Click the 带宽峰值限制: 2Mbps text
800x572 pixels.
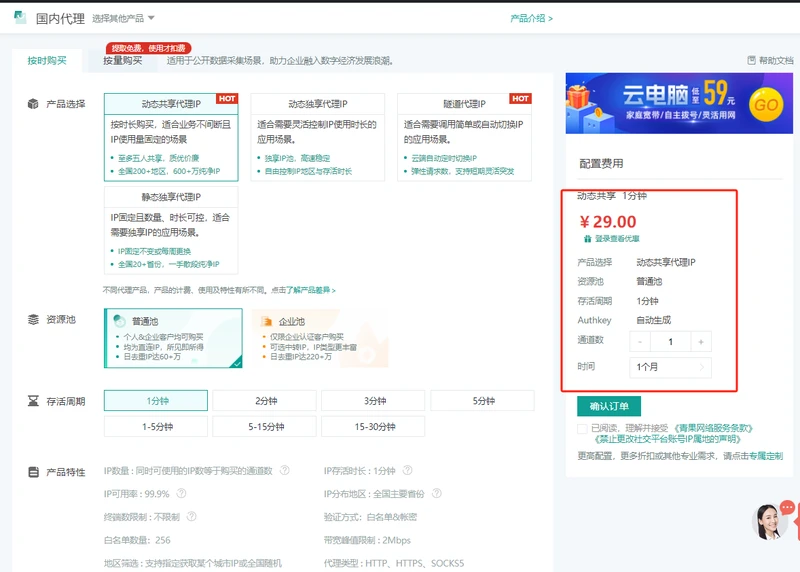coord(367,540)
